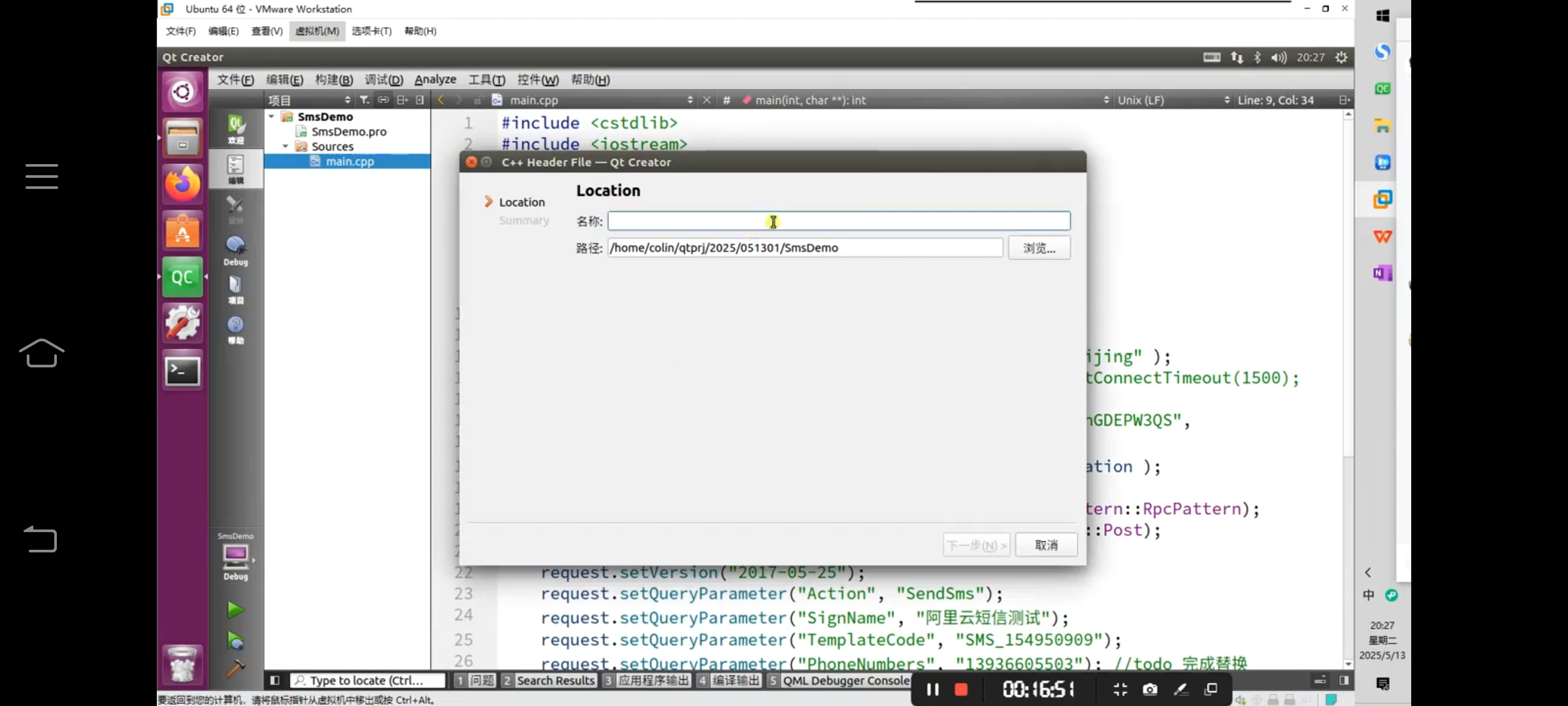Open Firefox from the Ubuntu dock
1568x706 pixels.
[x=182, y=184]
